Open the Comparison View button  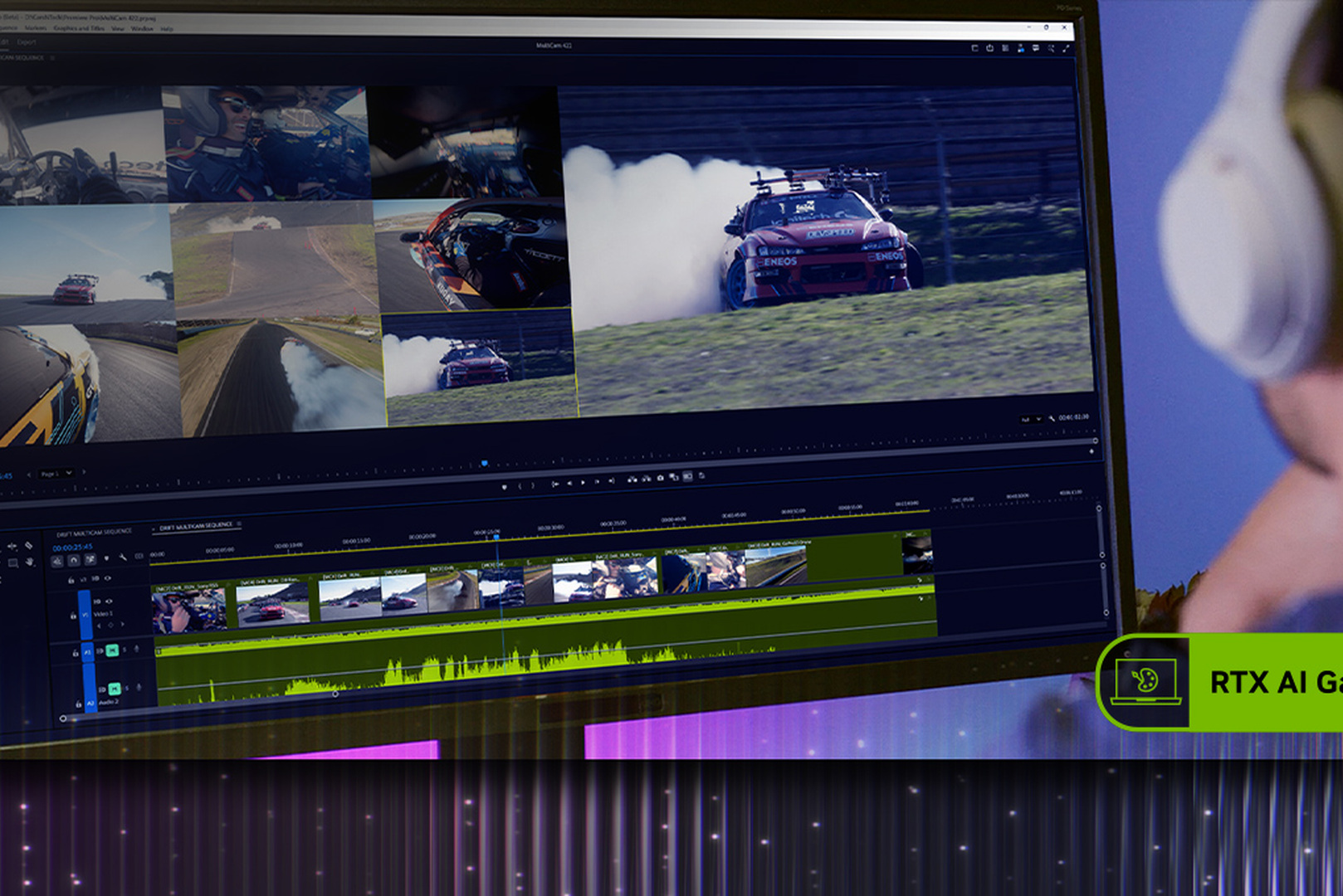tap(674, 477)
